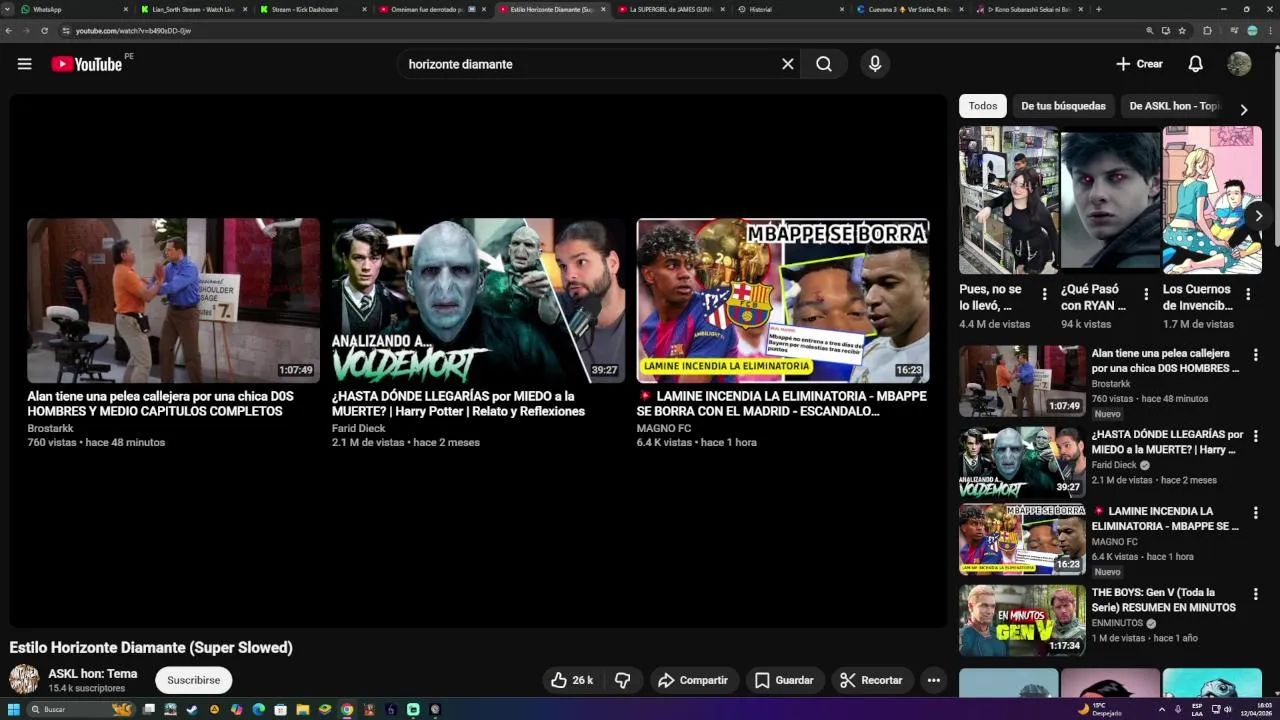This screenshot has height=720, width=1280.
Task: Click the Compartir share button
Action: [x=694, y=680]
